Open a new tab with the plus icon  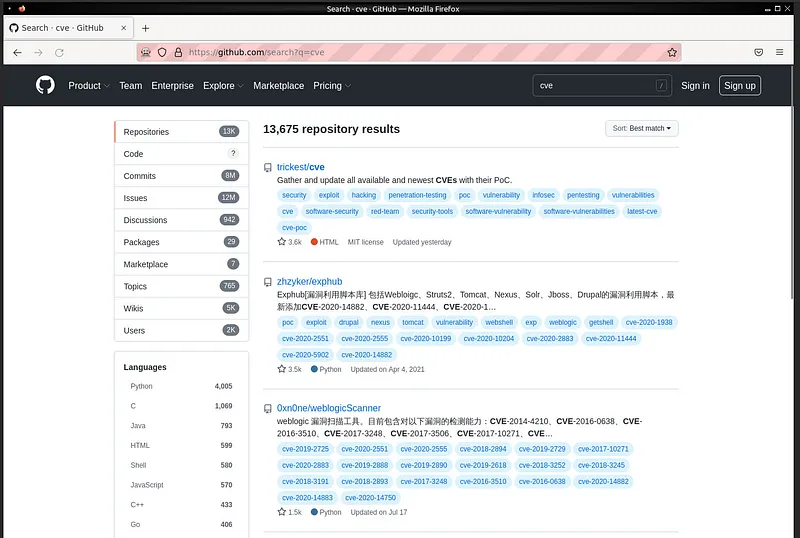145,28
